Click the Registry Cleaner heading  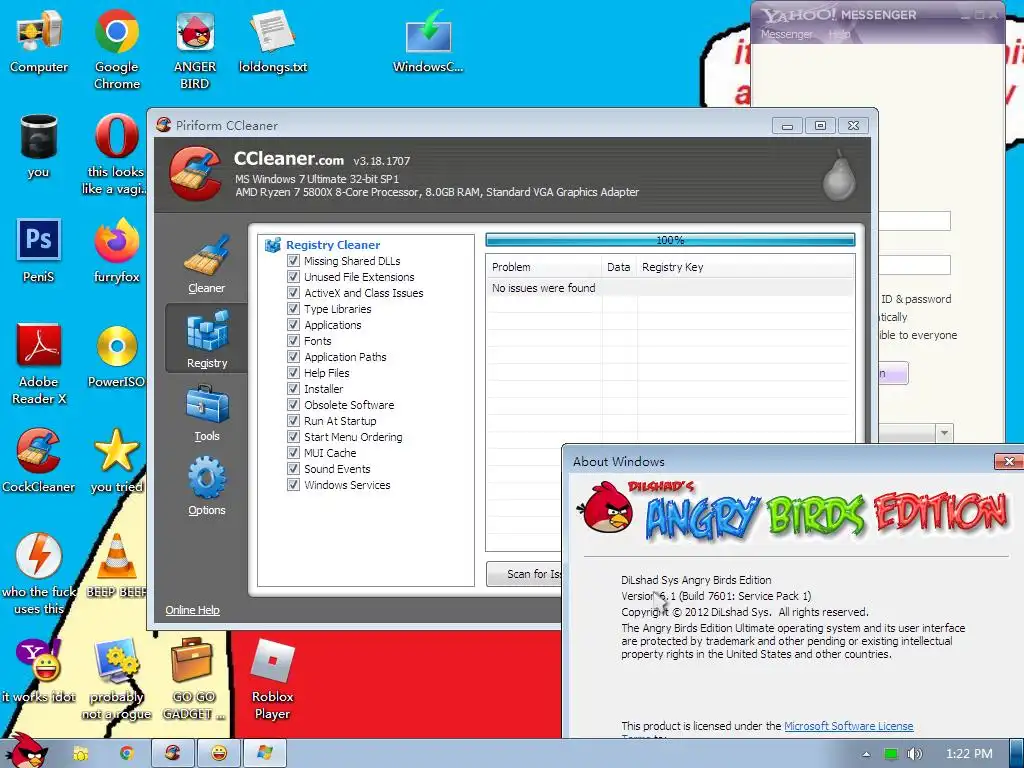[333, 245]
